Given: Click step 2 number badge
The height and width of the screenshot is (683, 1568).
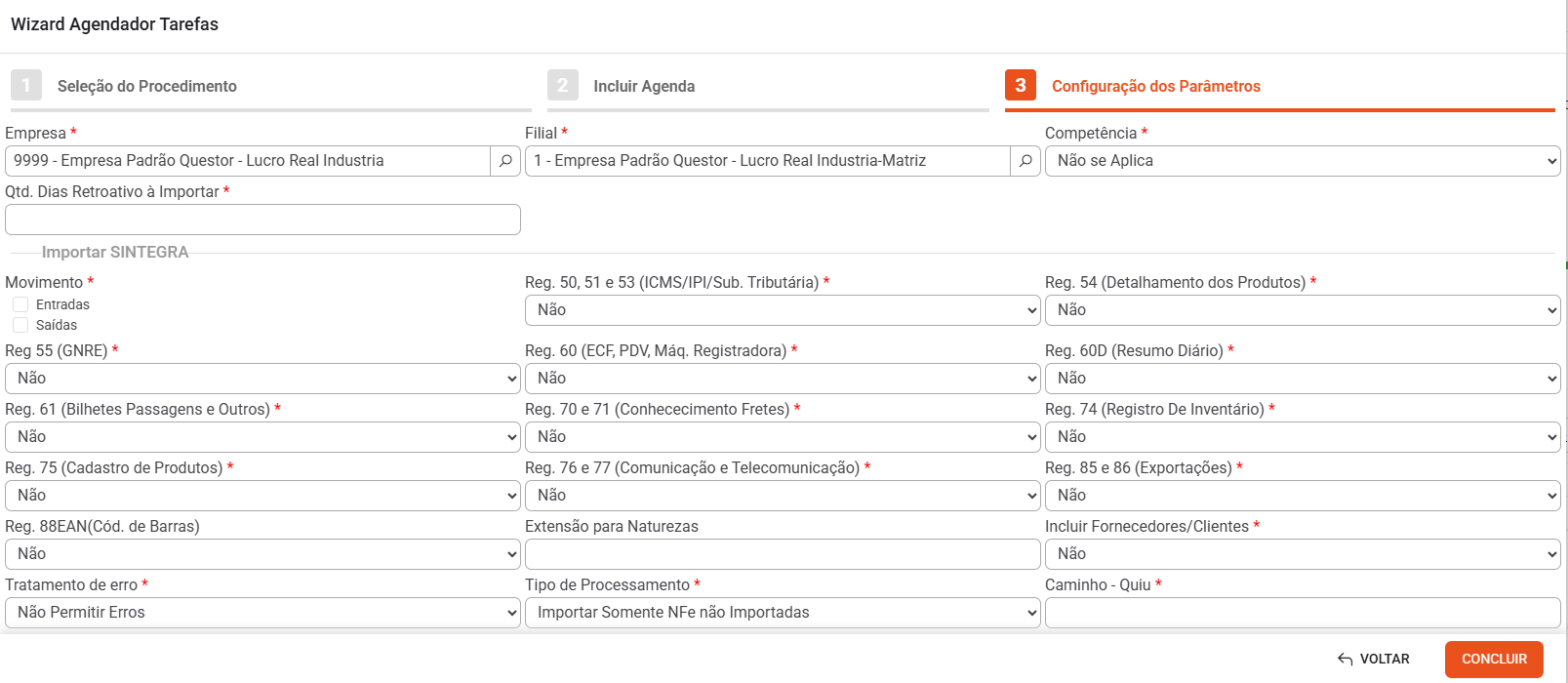Looking at the screenshot, I should tap(563, 85).
